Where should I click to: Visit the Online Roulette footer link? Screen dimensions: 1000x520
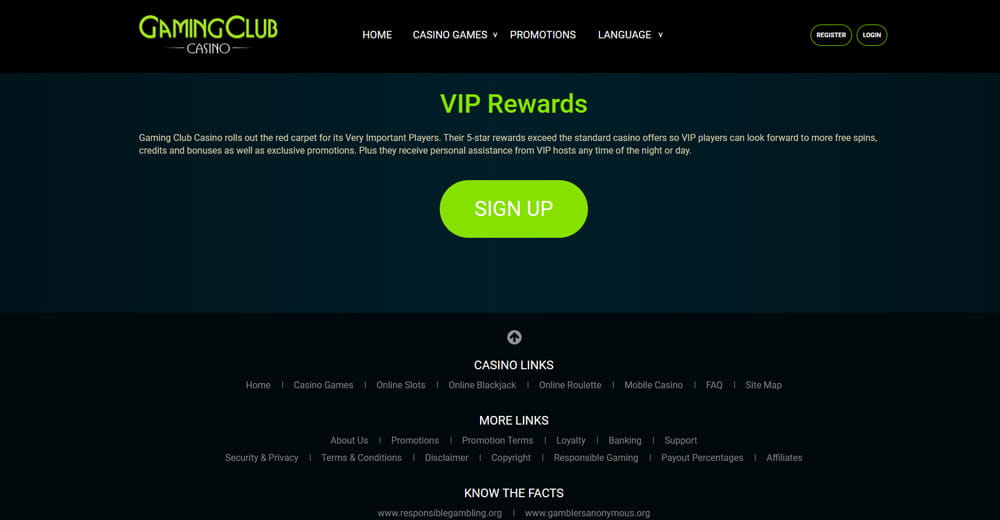coord(570,385)
